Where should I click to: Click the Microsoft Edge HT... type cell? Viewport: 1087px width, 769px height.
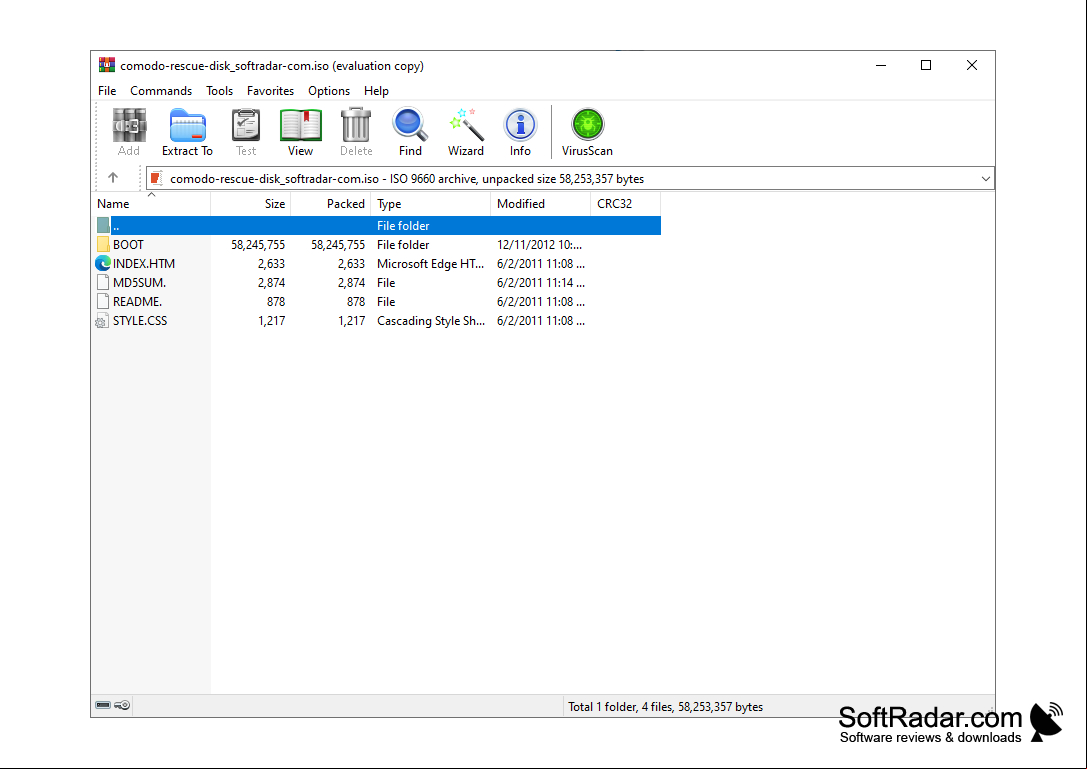point(431,263)
